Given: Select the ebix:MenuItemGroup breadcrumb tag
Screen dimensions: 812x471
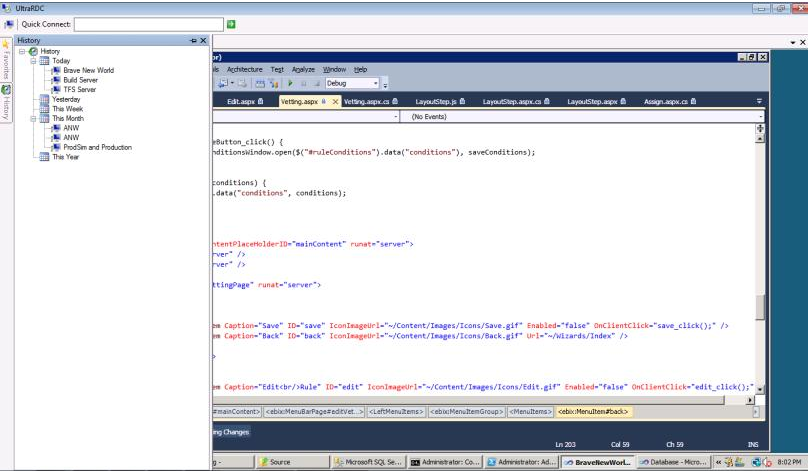Looking at the screenshot, I should tap(467, 412).
